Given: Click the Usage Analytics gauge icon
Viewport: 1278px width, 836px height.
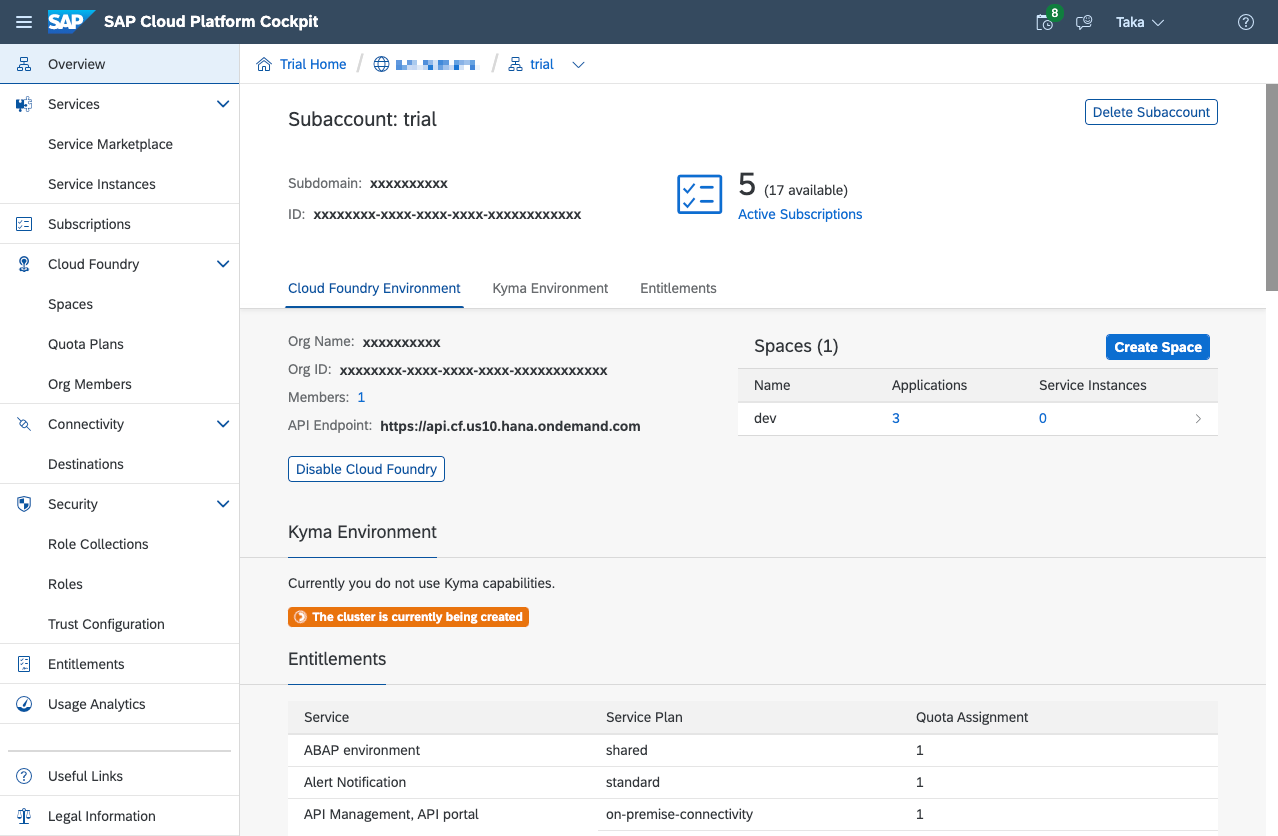Looking at the screenshot, I should point(25,704).
